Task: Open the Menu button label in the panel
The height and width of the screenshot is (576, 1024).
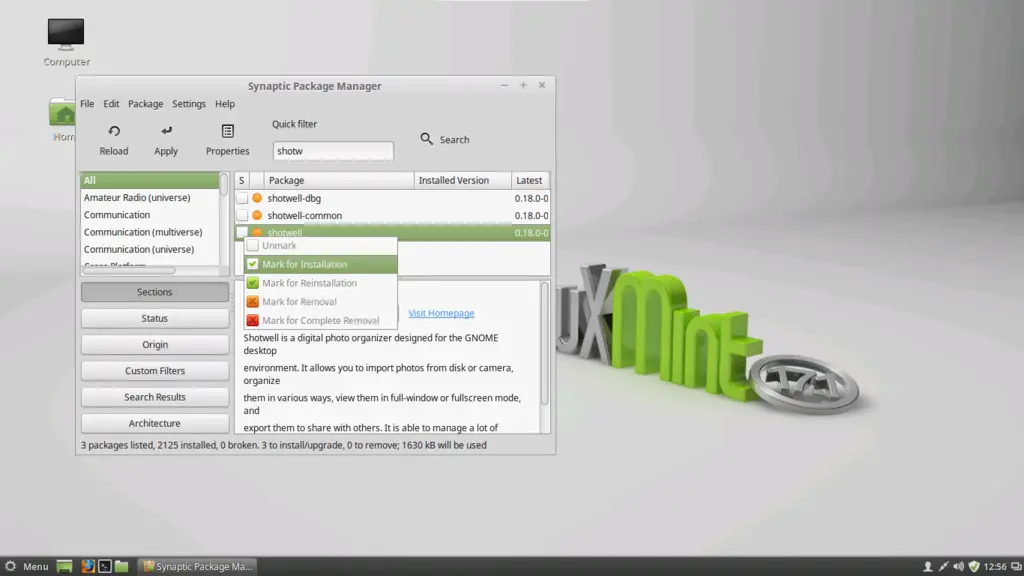Action: click(36, 566)
